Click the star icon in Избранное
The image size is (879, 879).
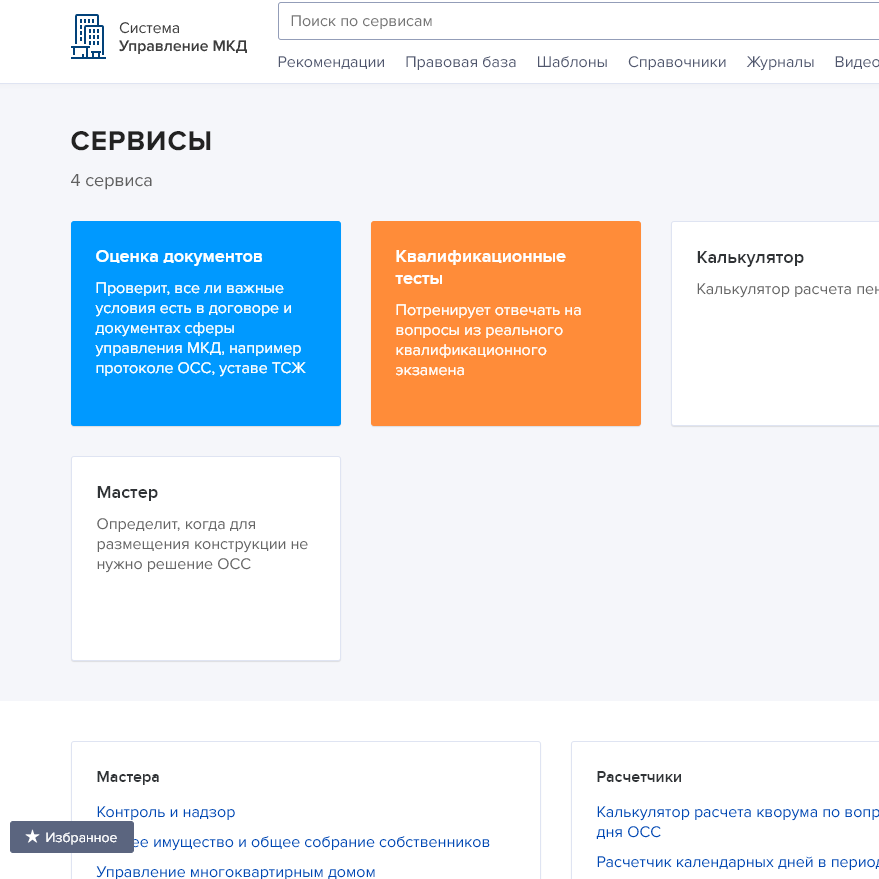pyautogui.click(x=33, y=836)
